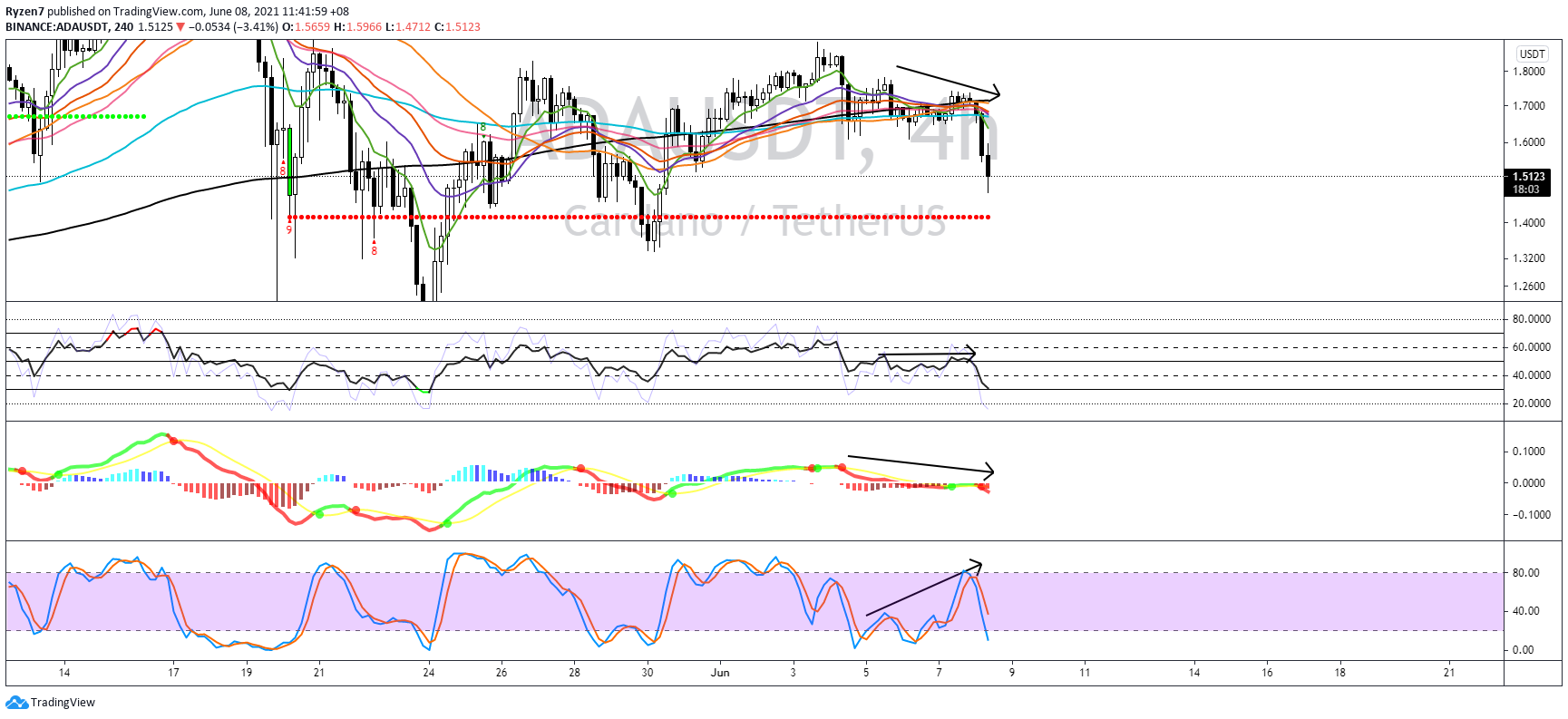Click date 11 on the time axis
This screenshot has height=719, width=1568.
pos(1085,673)
